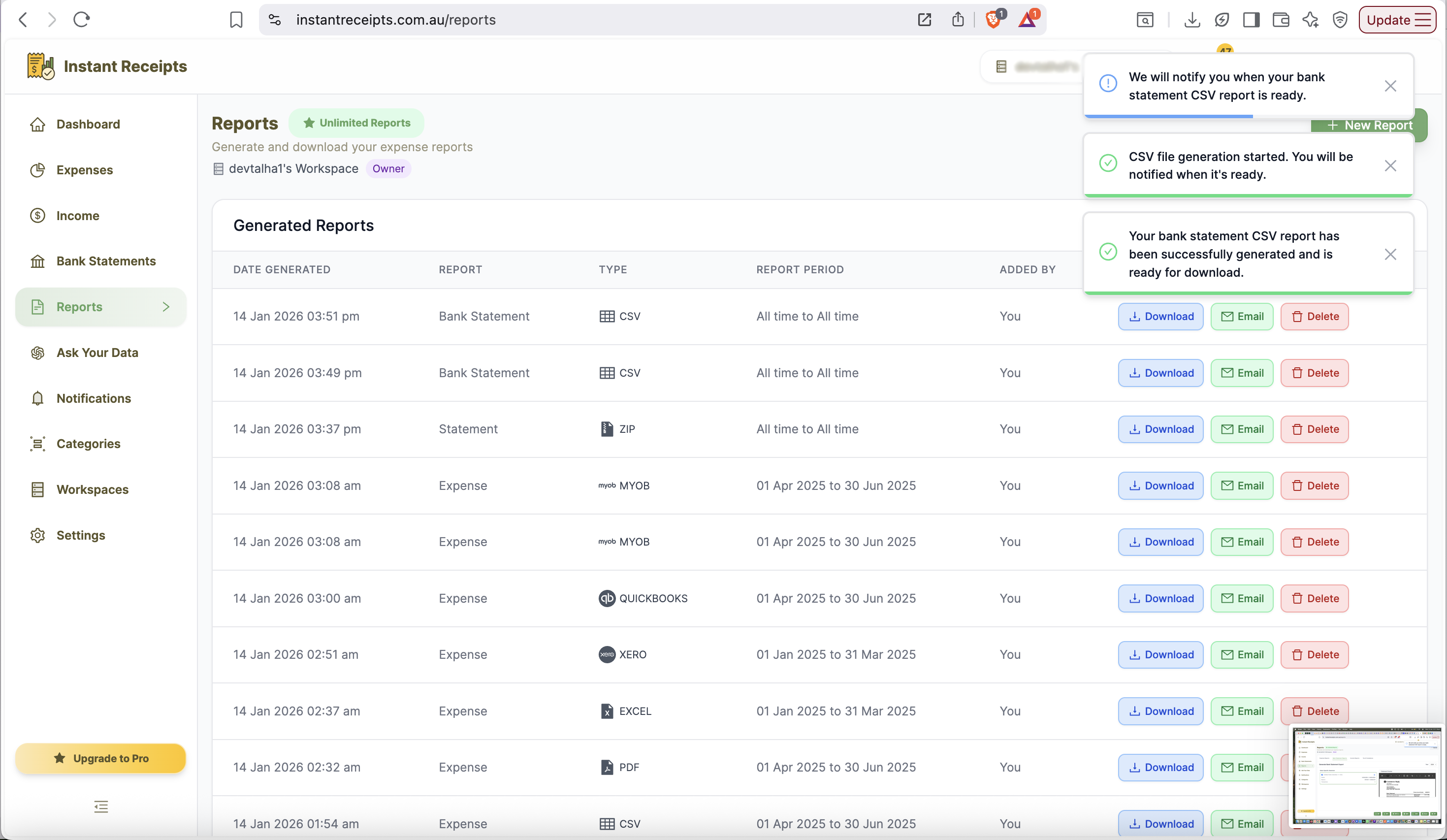Open browser downloads icon
The height and width of the screenshot is (840, 1447).
(1192, 20)
